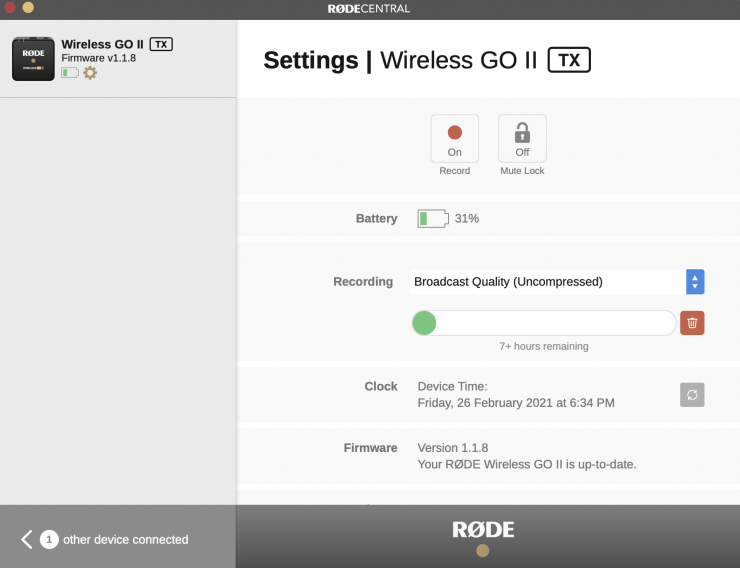
Task: Click the RØDE Central window title
Action: (x=369, y=8)
